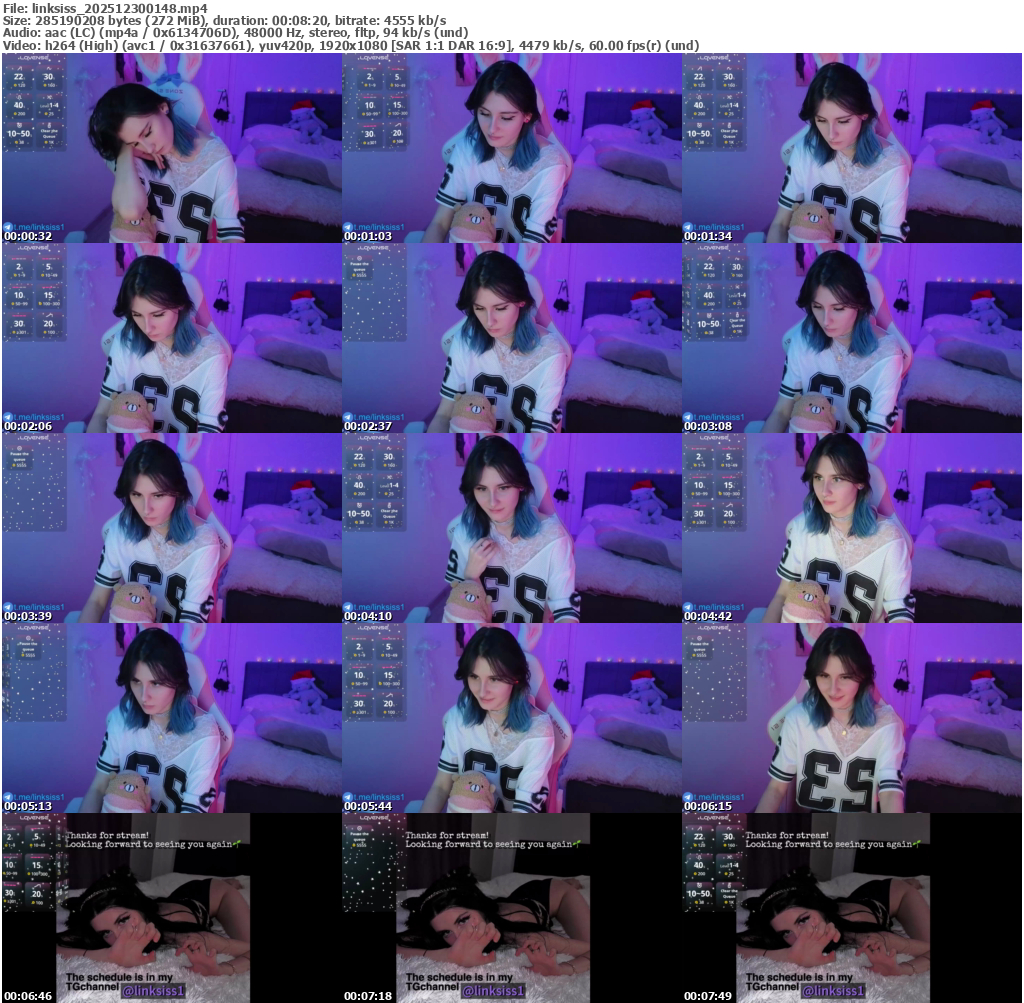Select the 'Video: h264 (High)' header line

[351, 45]
